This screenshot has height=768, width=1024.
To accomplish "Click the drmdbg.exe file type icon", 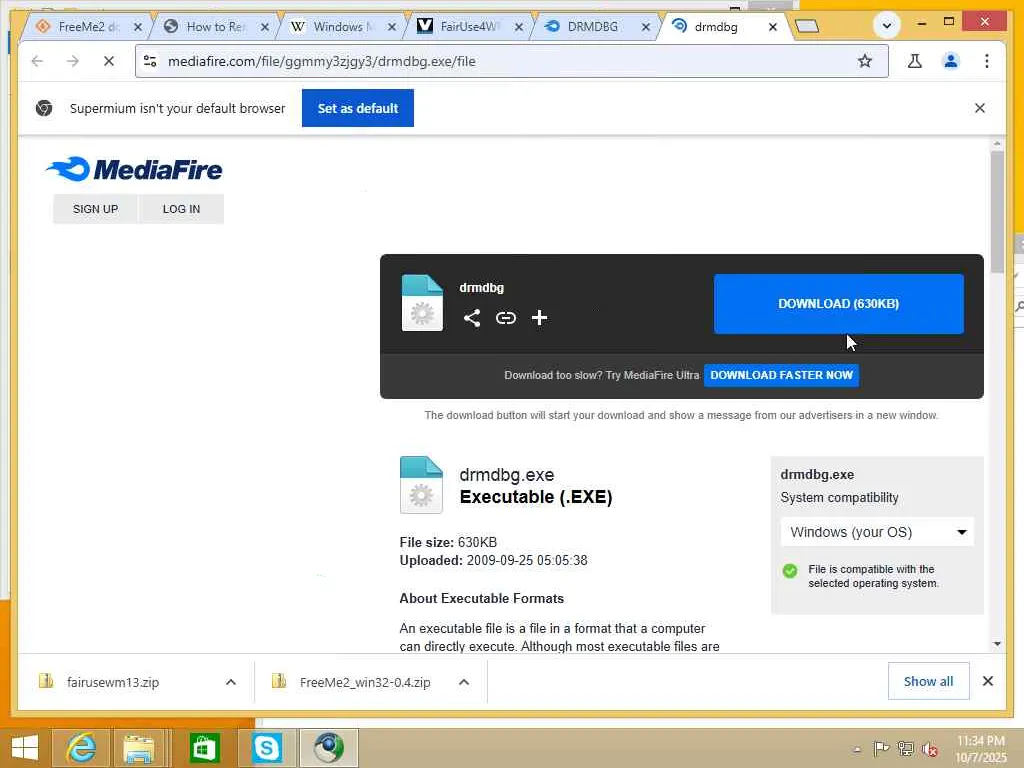I will coord(421,485).
